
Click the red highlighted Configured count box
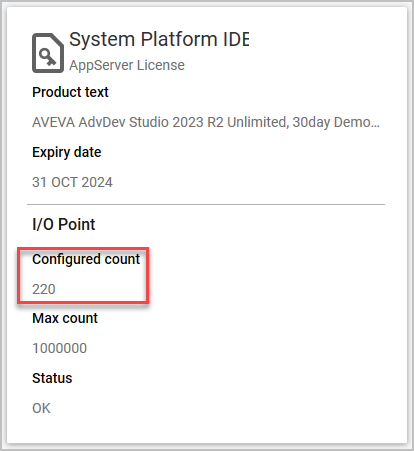click(x=83, y=275)
